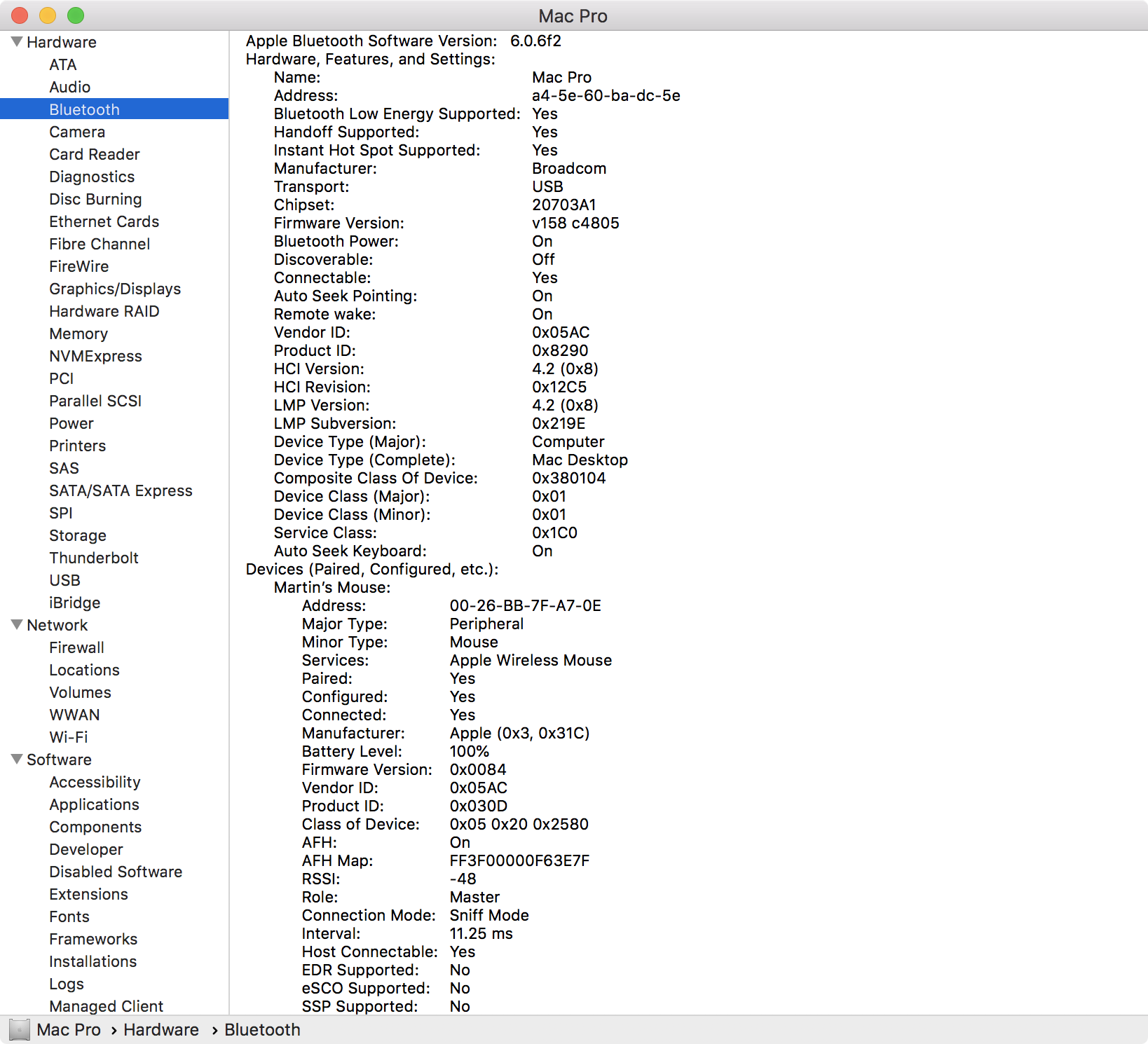Select Audio in the sidebar
1148x1044 pixels.
(x=70, y=87)
